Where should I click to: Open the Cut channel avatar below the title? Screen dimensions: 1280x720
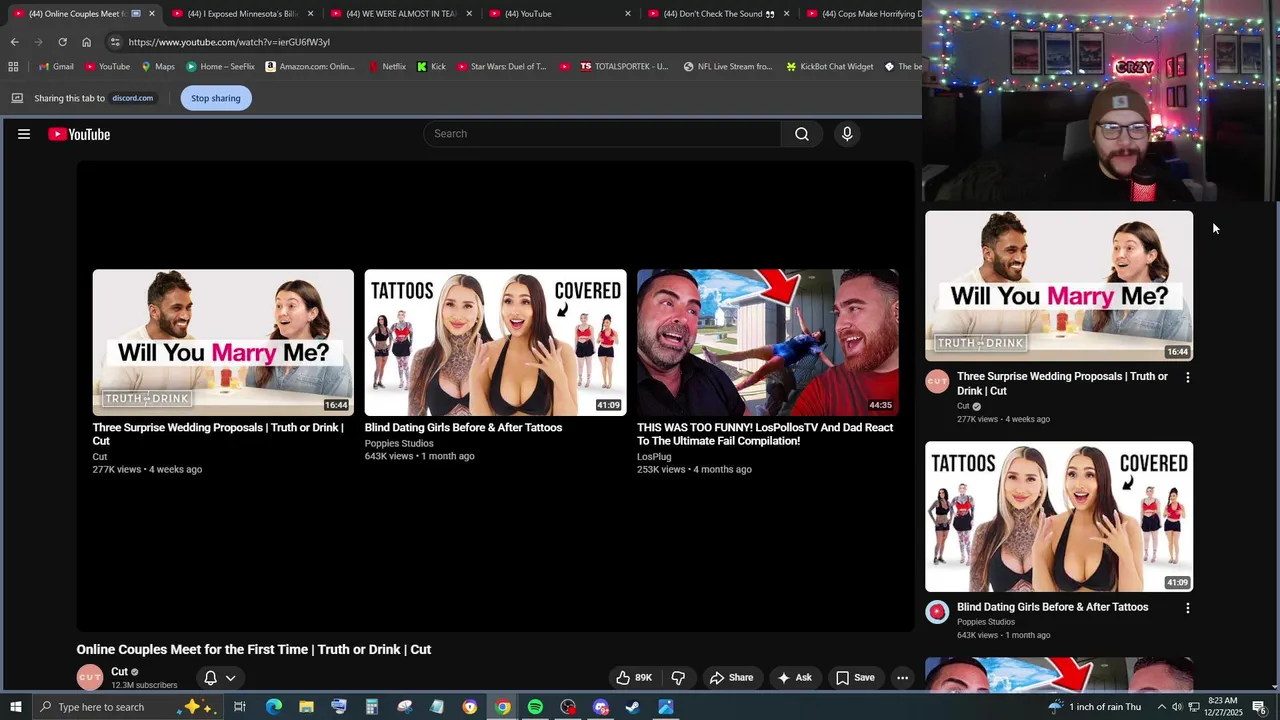[90, 678]
